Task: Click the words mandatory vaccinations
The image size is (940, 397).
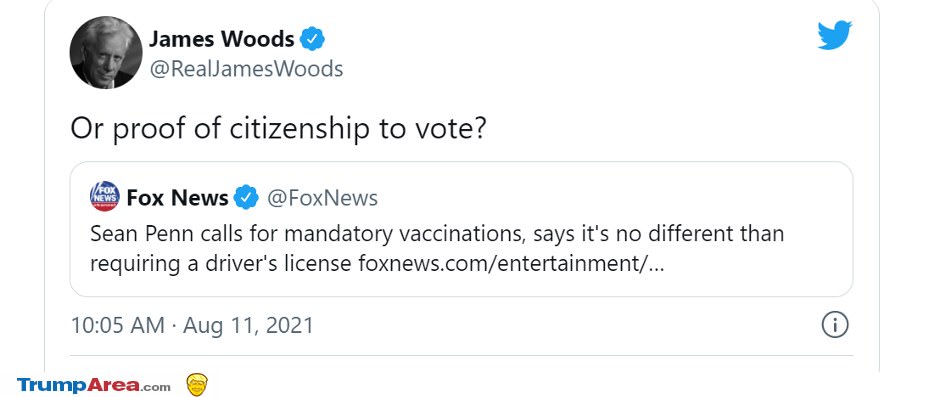Action: pyautogui.click(x=398, y=234)
